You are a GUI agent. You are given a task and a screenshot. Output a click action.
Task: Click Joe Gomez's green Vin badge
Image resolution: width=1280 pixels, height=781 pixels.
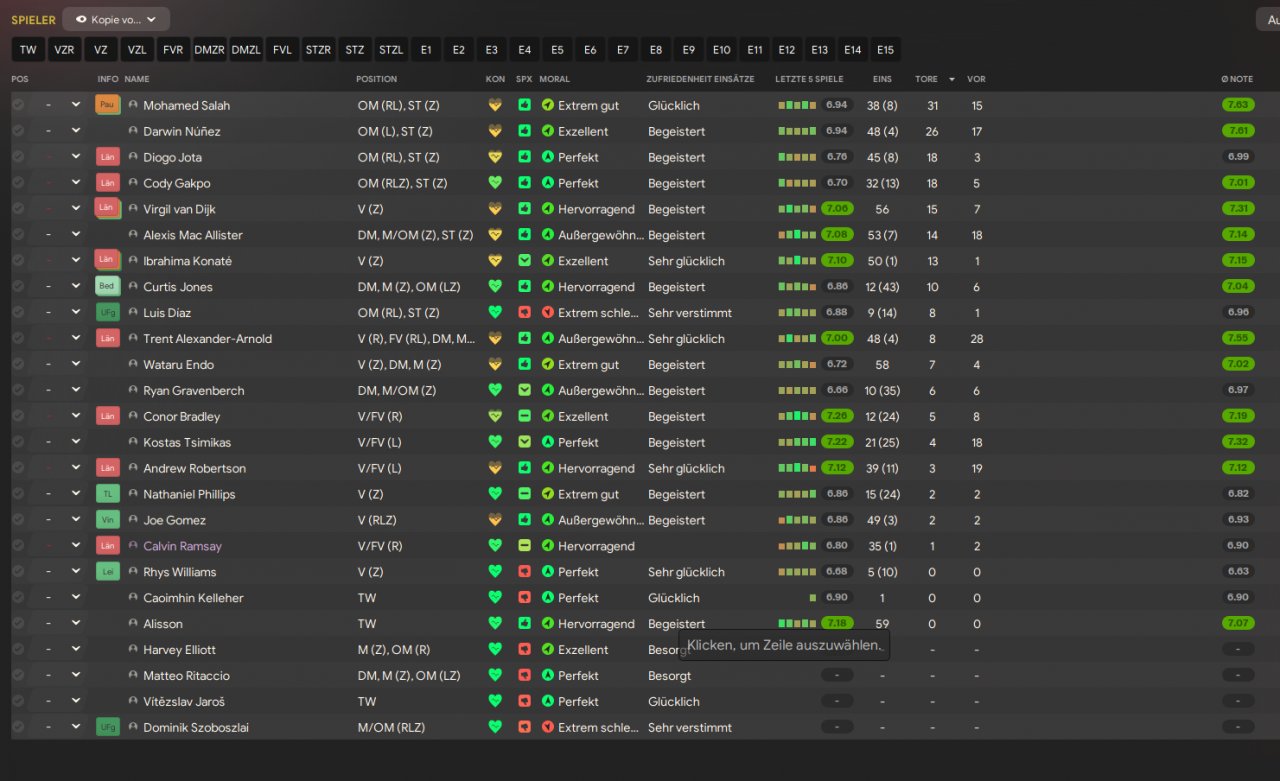(x=107, y=520)
